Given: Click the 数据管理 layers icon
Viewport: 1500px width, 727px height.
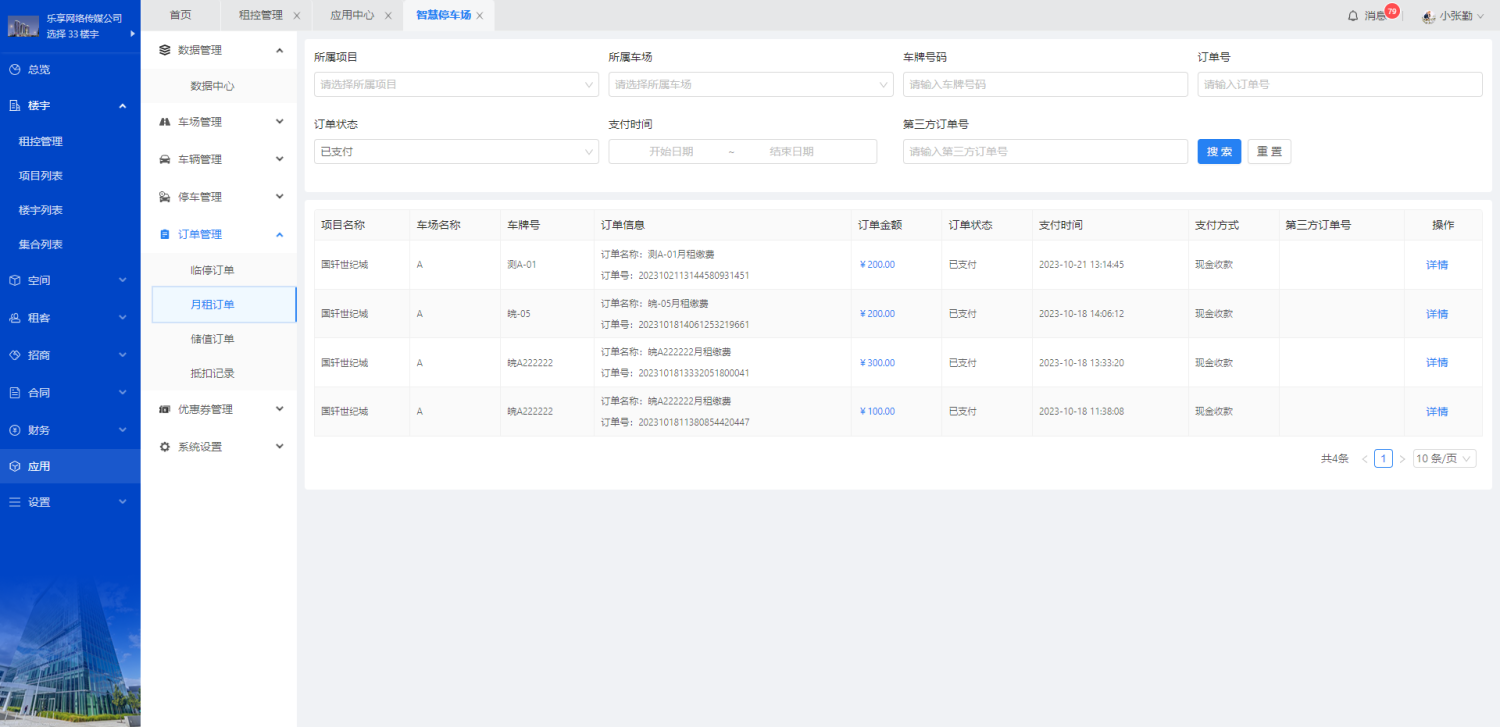Looking at the screenshot, I should [x=165, y=50].
